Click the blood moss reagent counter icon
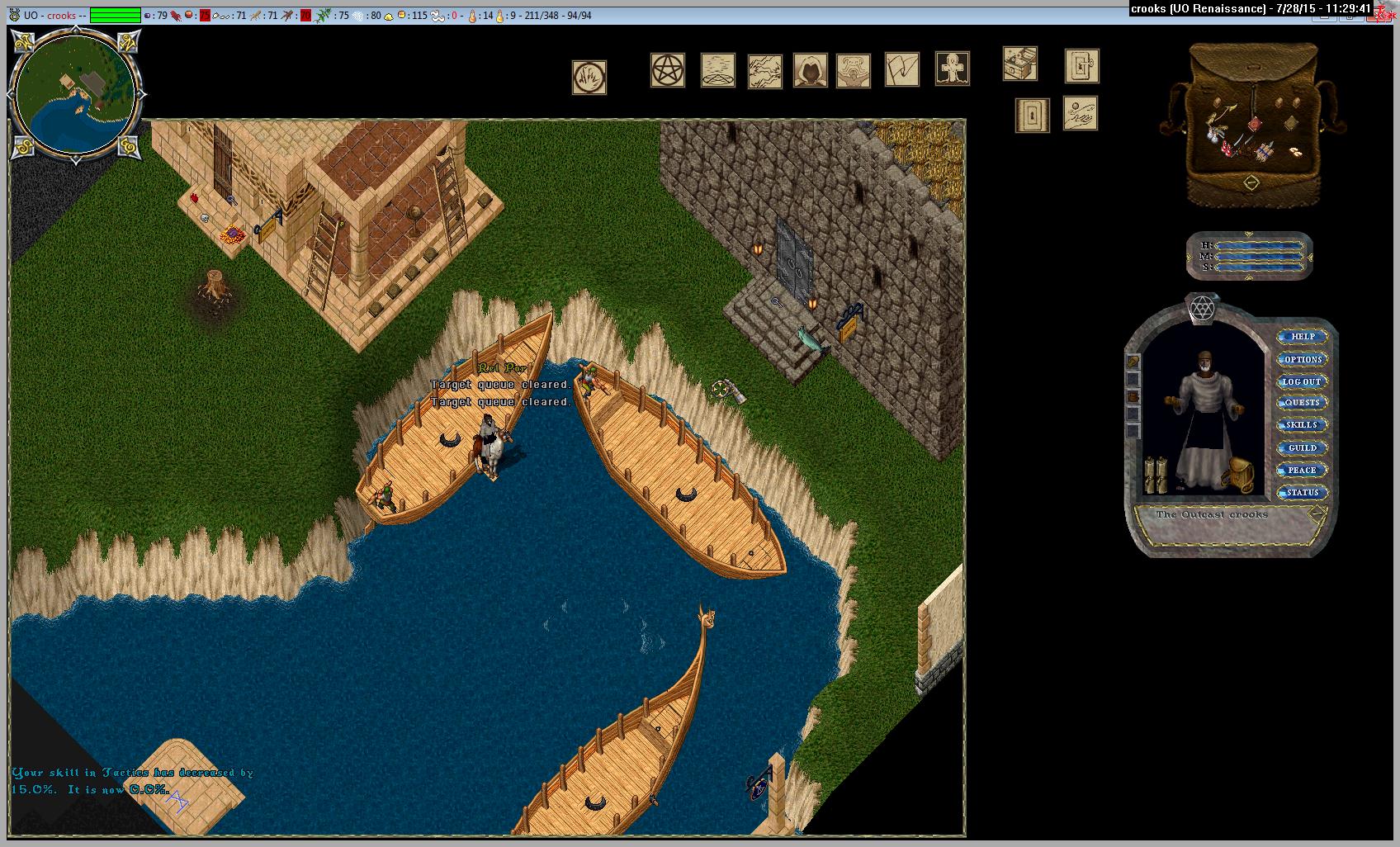The height and width of the screenshot is (847, 1400). click(176, 16)
